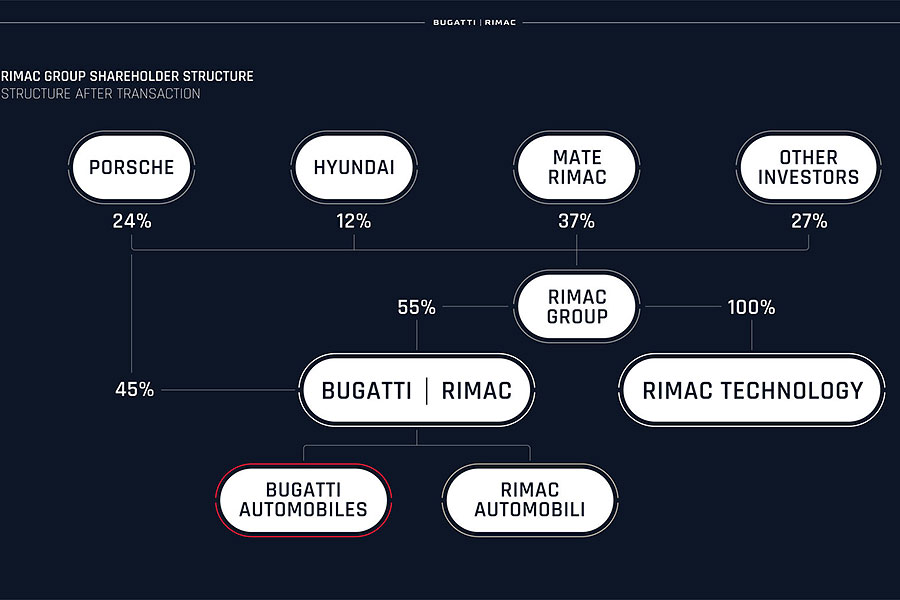
Task: Click the 12% label under Hyundai
Action: (x=354, y=222)
